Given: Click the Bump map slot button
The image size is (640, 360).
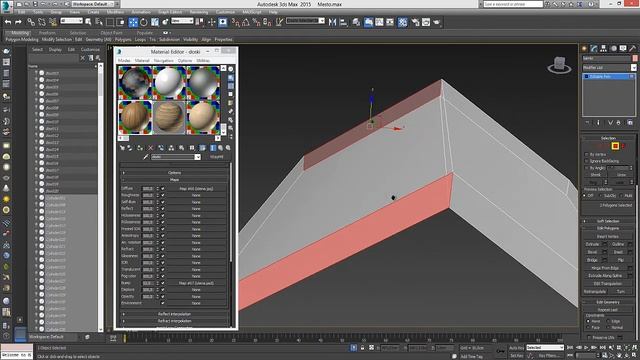Looking at the screenshot, I should [x=196, y=283].
